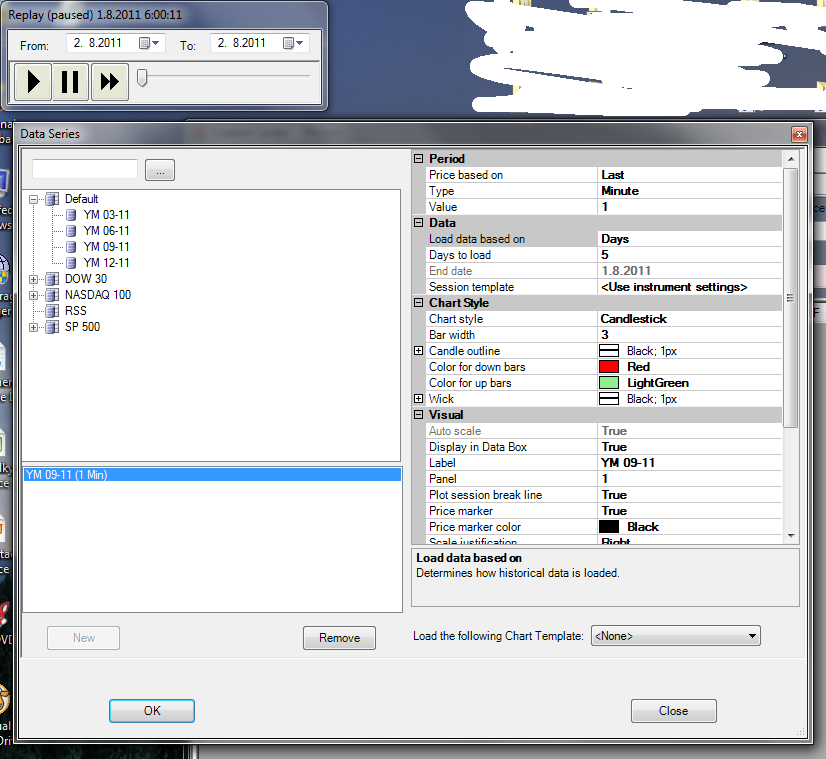Select the YM 06-11 instrument
The width and height of the screenshot is (826, 759).
[x=106, y=231]
